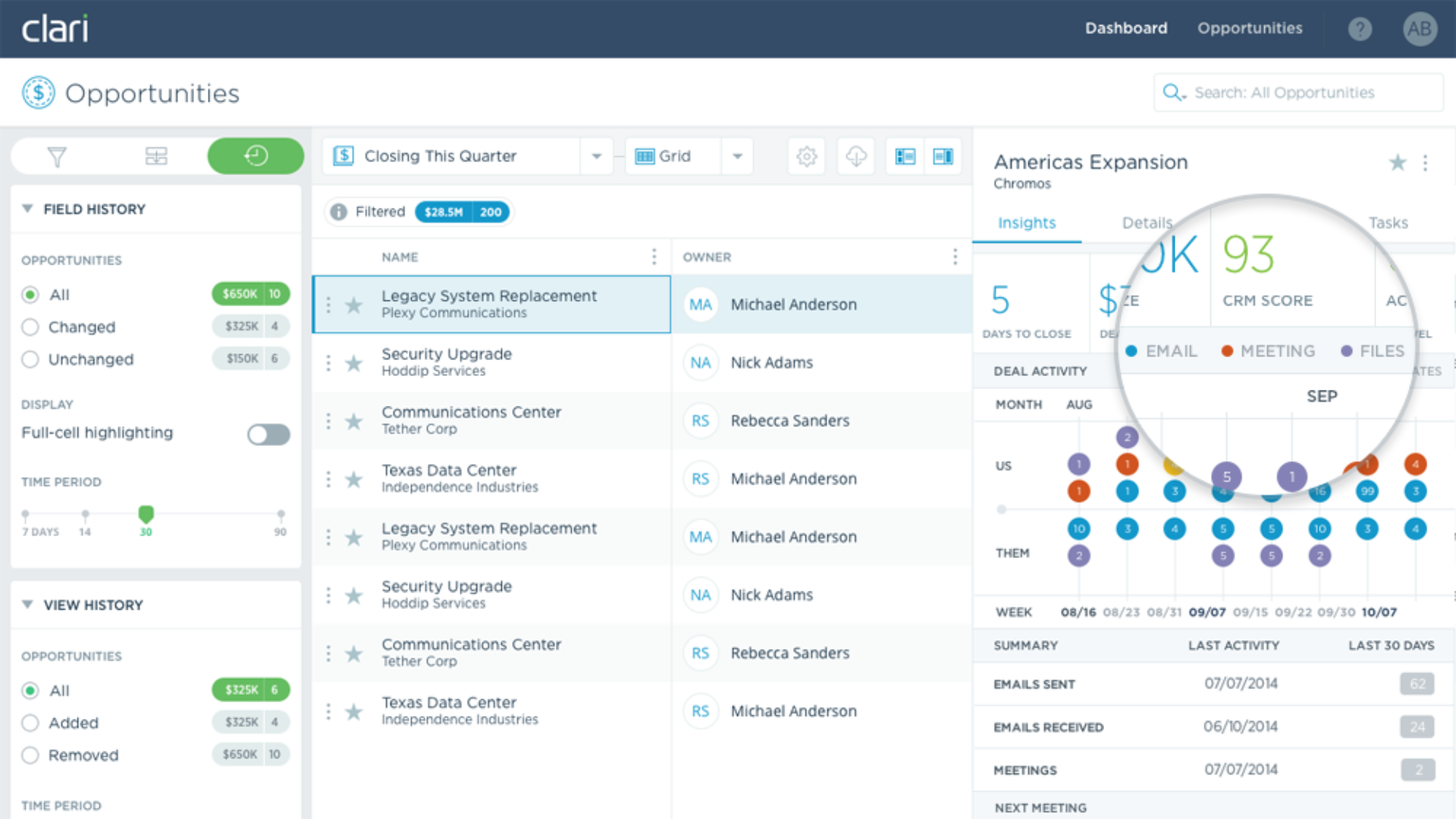The image size is (1456, 819).
Task: Switch to the Tasks tab
Action: 1388,223
